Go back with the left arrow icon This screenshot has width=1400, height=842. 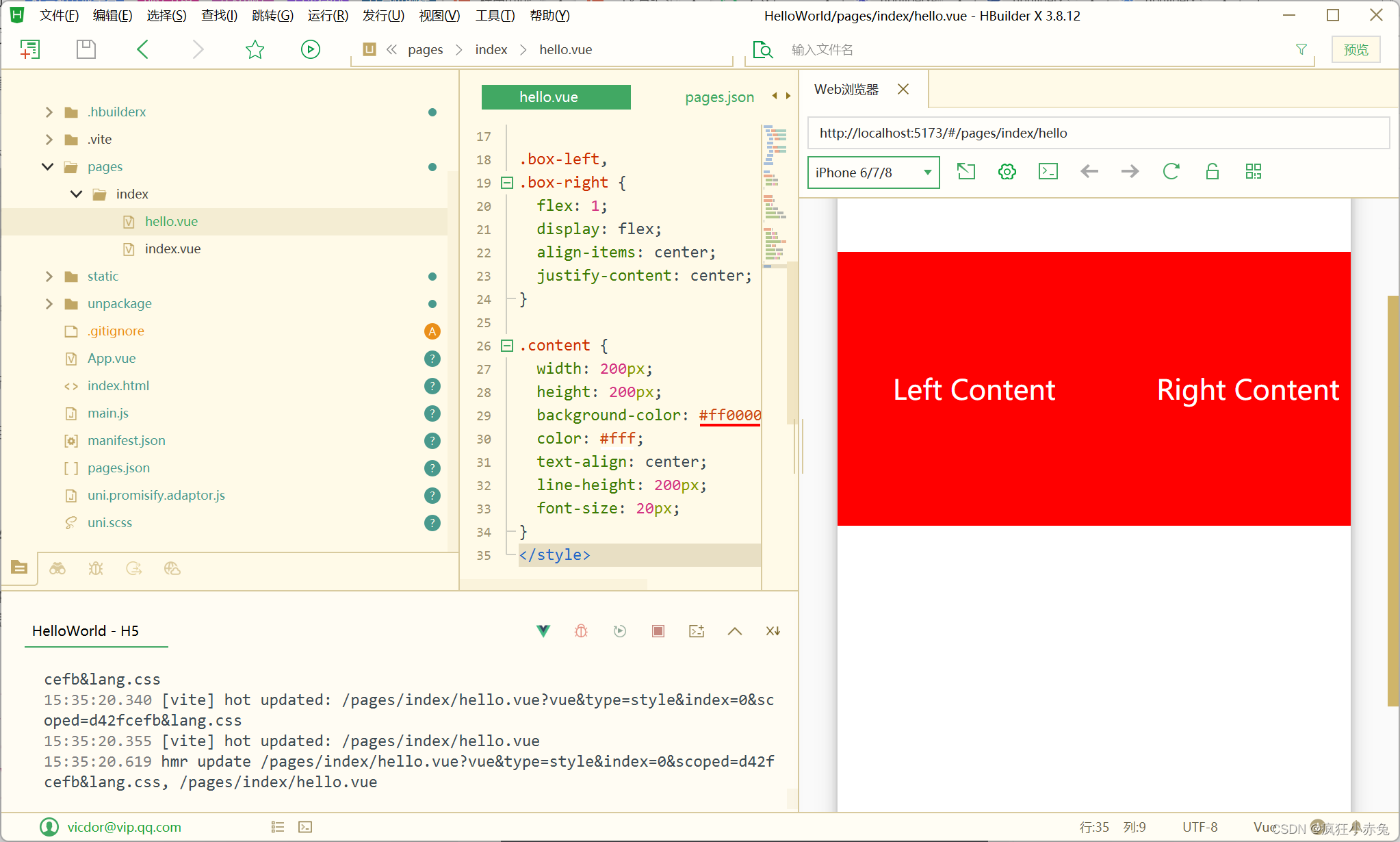(x=142, y=49)
